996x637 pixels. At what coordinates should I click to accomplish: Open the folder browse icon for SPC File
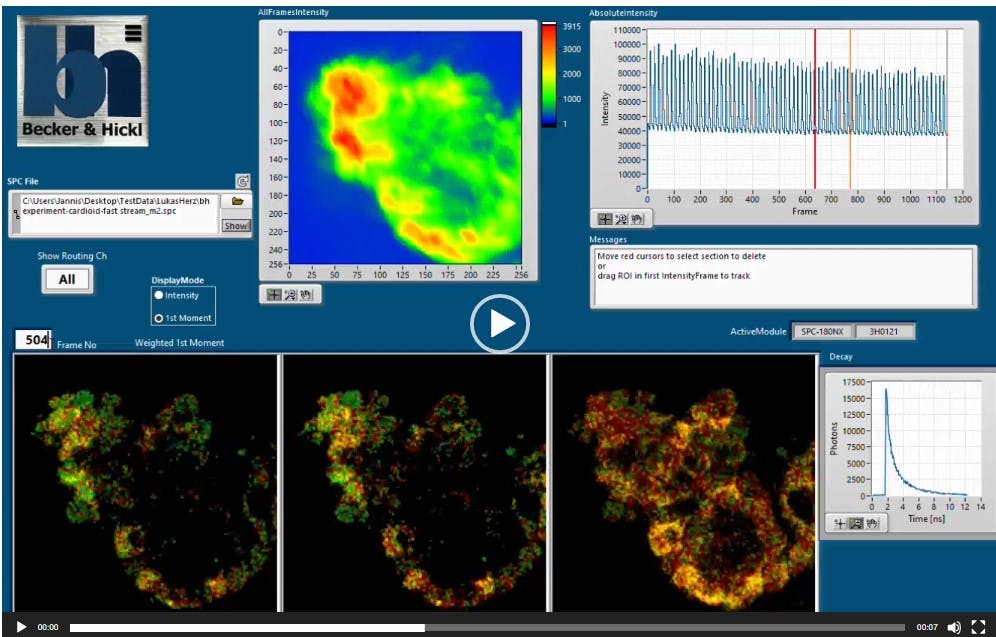[237, 201]
